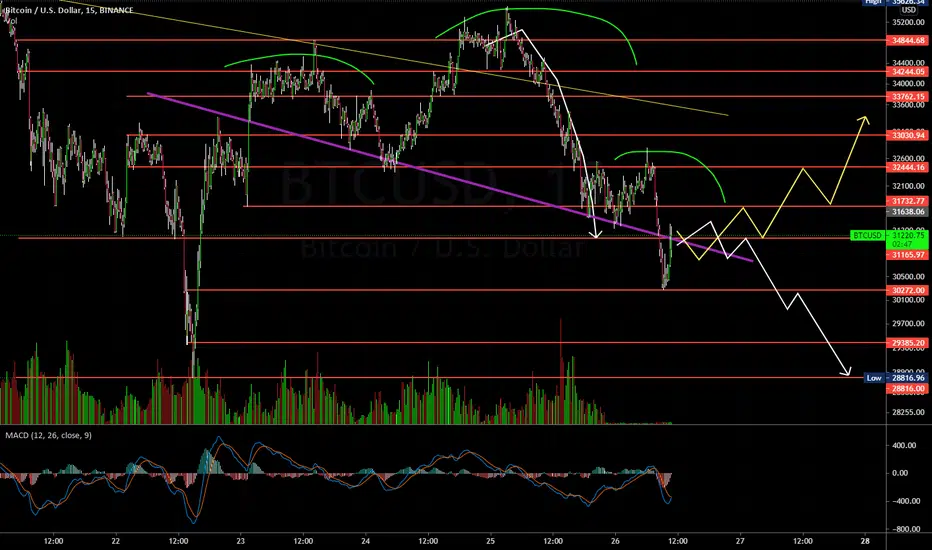Click the grey 31638.06 price label
The image size is (932, 550).
(909, 212)
